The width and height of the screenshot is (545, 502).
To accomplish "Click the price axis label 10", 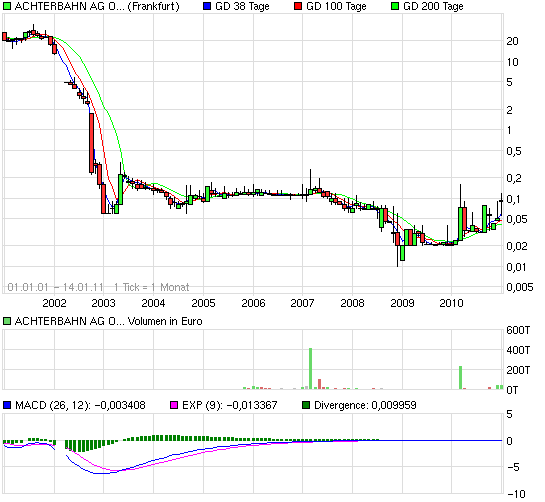I will (x=512, y=62).
